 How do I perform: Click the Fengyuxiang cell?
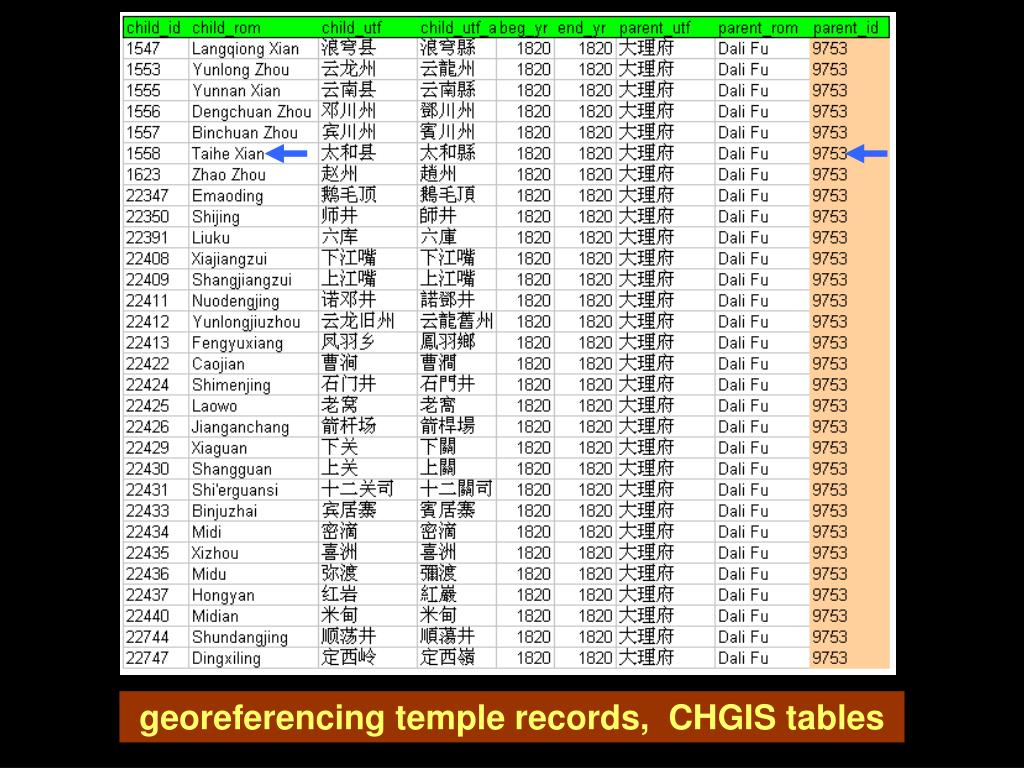click(x=253, y=343)
